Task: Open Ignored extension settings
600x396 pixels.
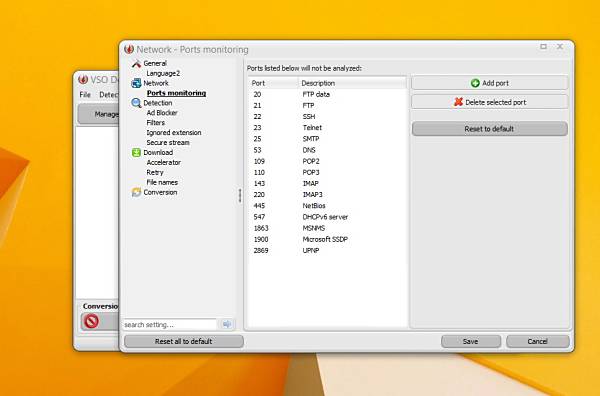Action: pyautogui.click(x=174, y=133)
